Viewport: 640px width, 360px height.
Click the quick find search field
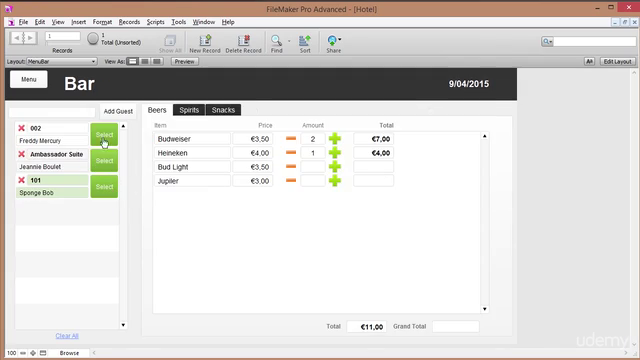594,41
